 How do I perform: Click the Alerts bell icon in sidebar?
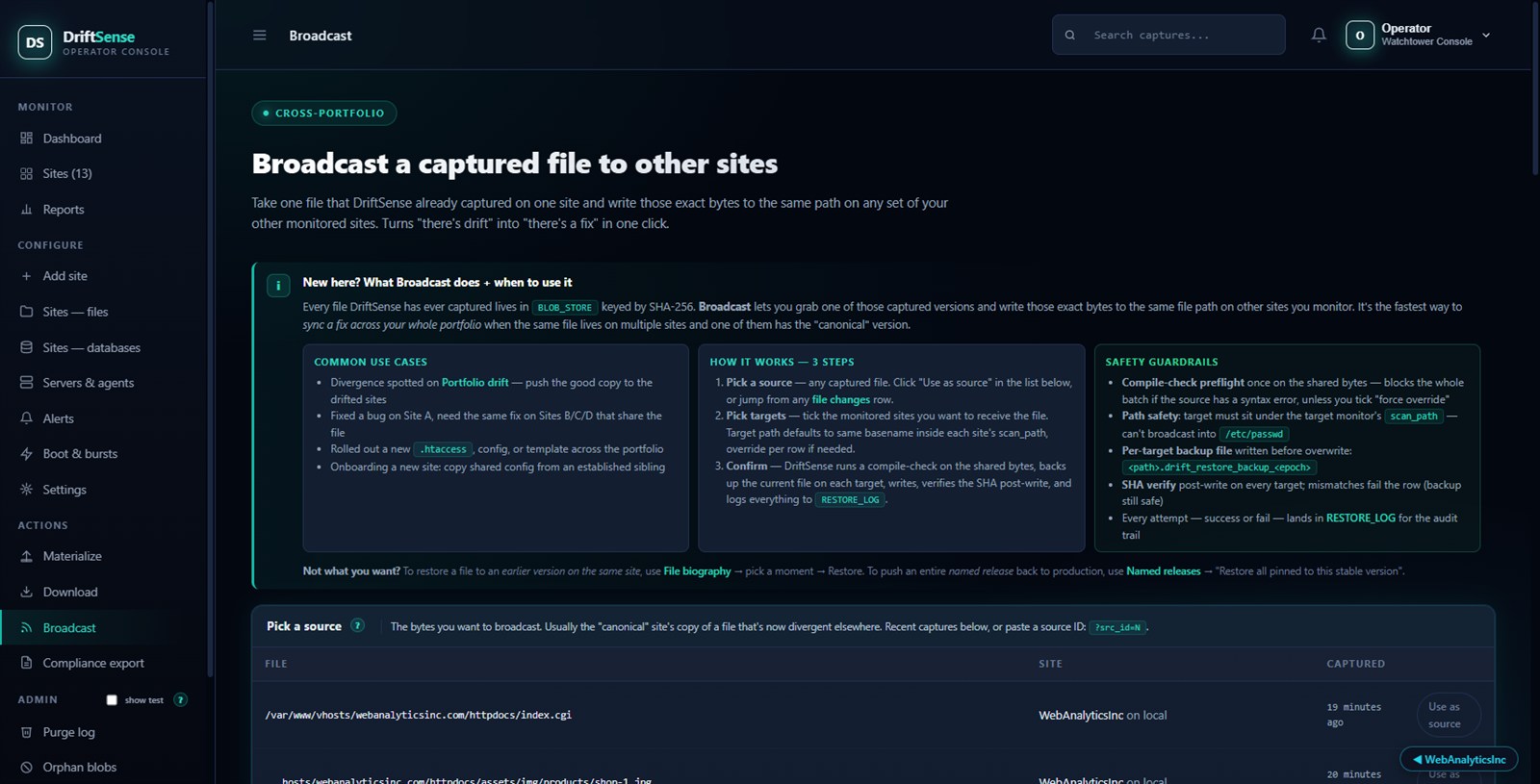point(26,418)
